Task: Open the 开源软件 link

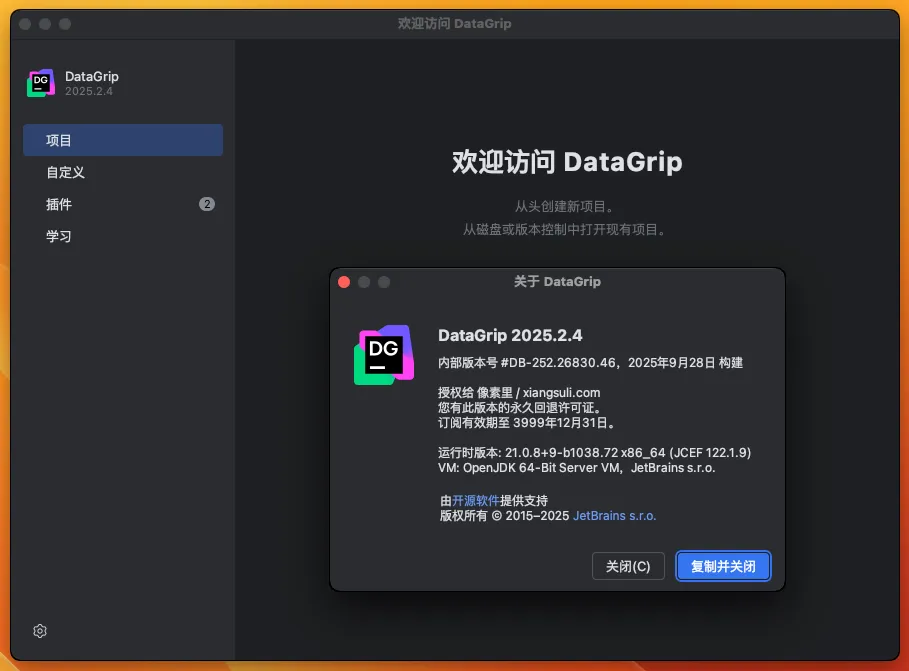Action: coord(475,500)
